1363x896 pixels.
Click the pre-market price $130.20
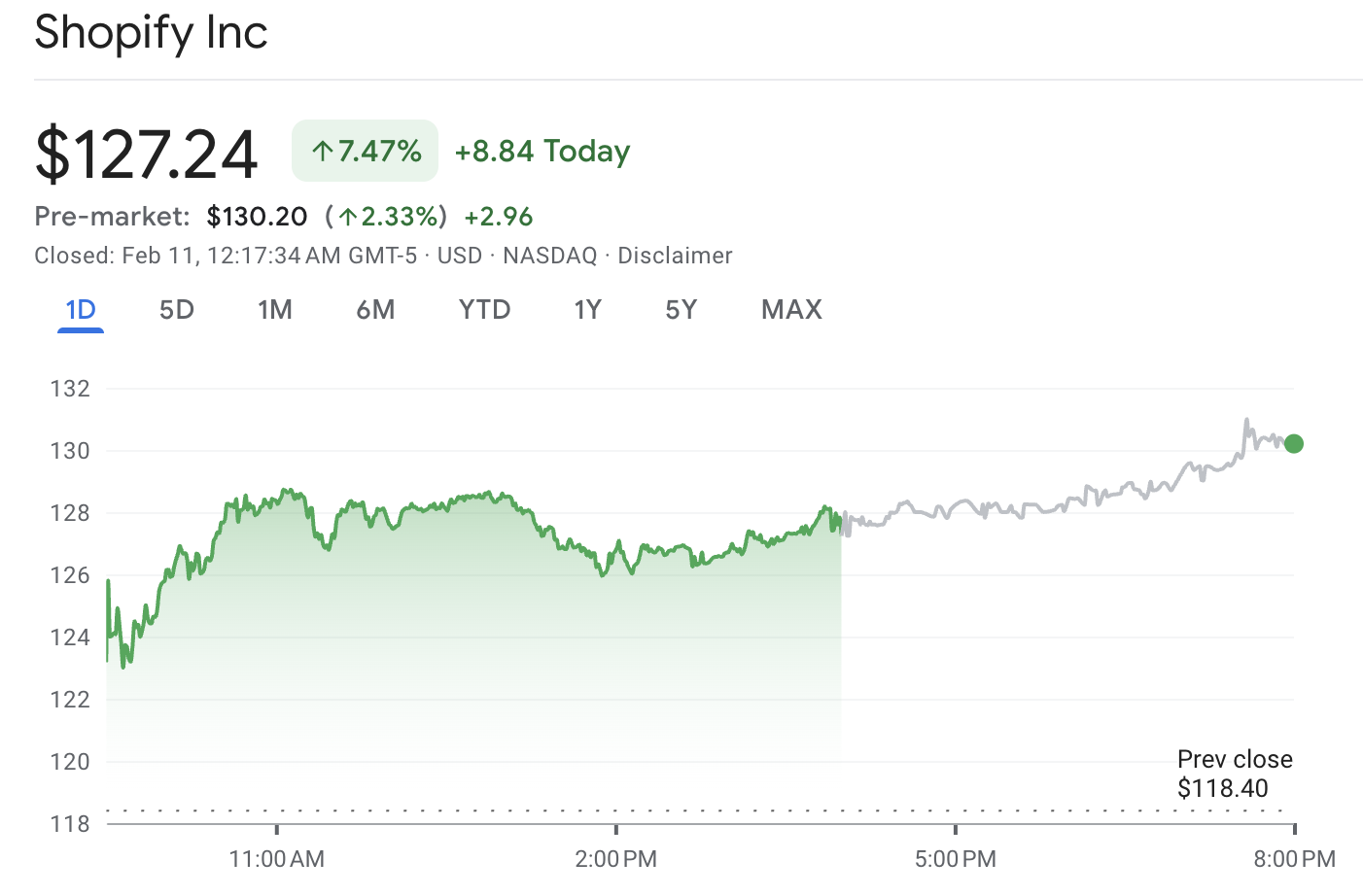tap(257, 216)
